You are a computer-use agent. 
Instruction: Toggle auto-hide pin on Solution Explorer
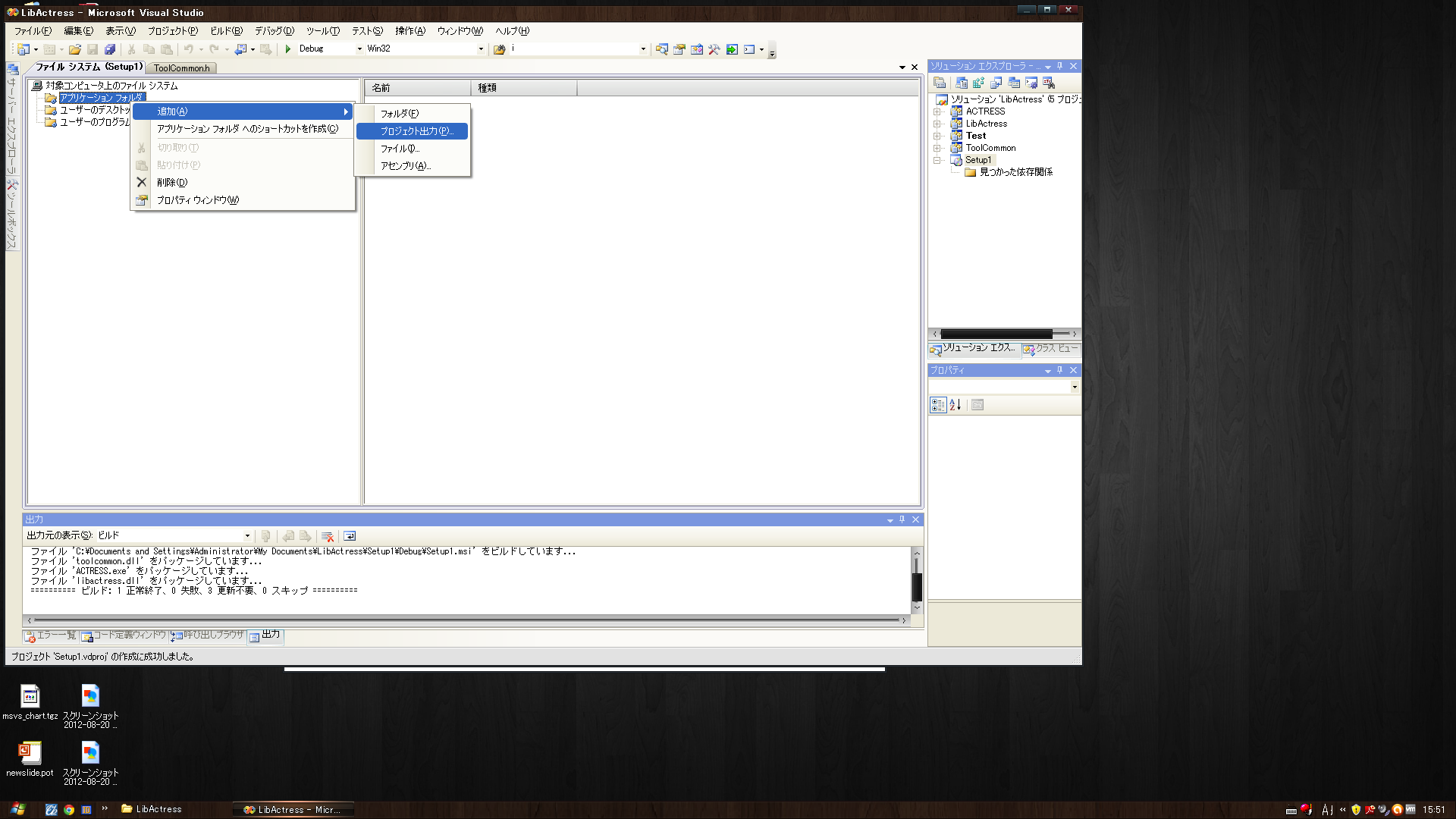click(1060, 66)
